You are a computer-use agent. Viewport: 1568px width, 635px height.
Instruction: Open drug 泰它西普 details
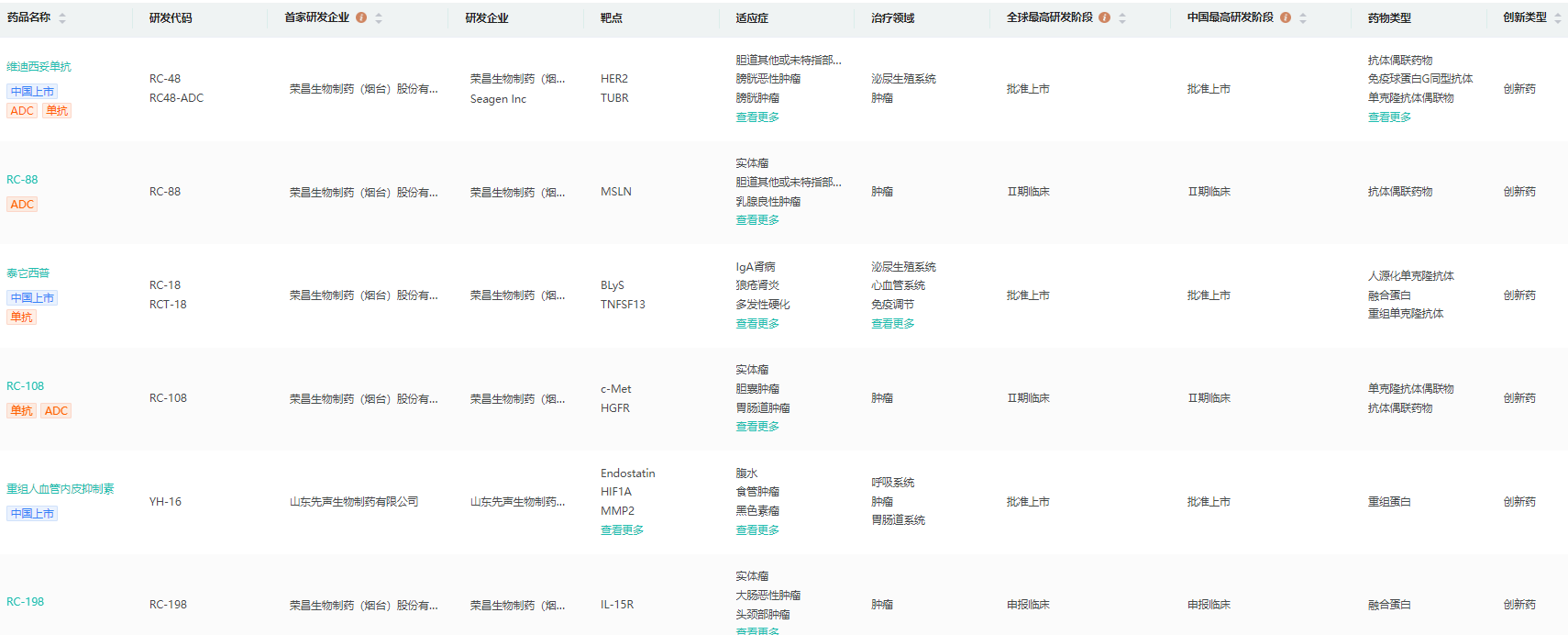pyautogui.click(x=28, y=273)
